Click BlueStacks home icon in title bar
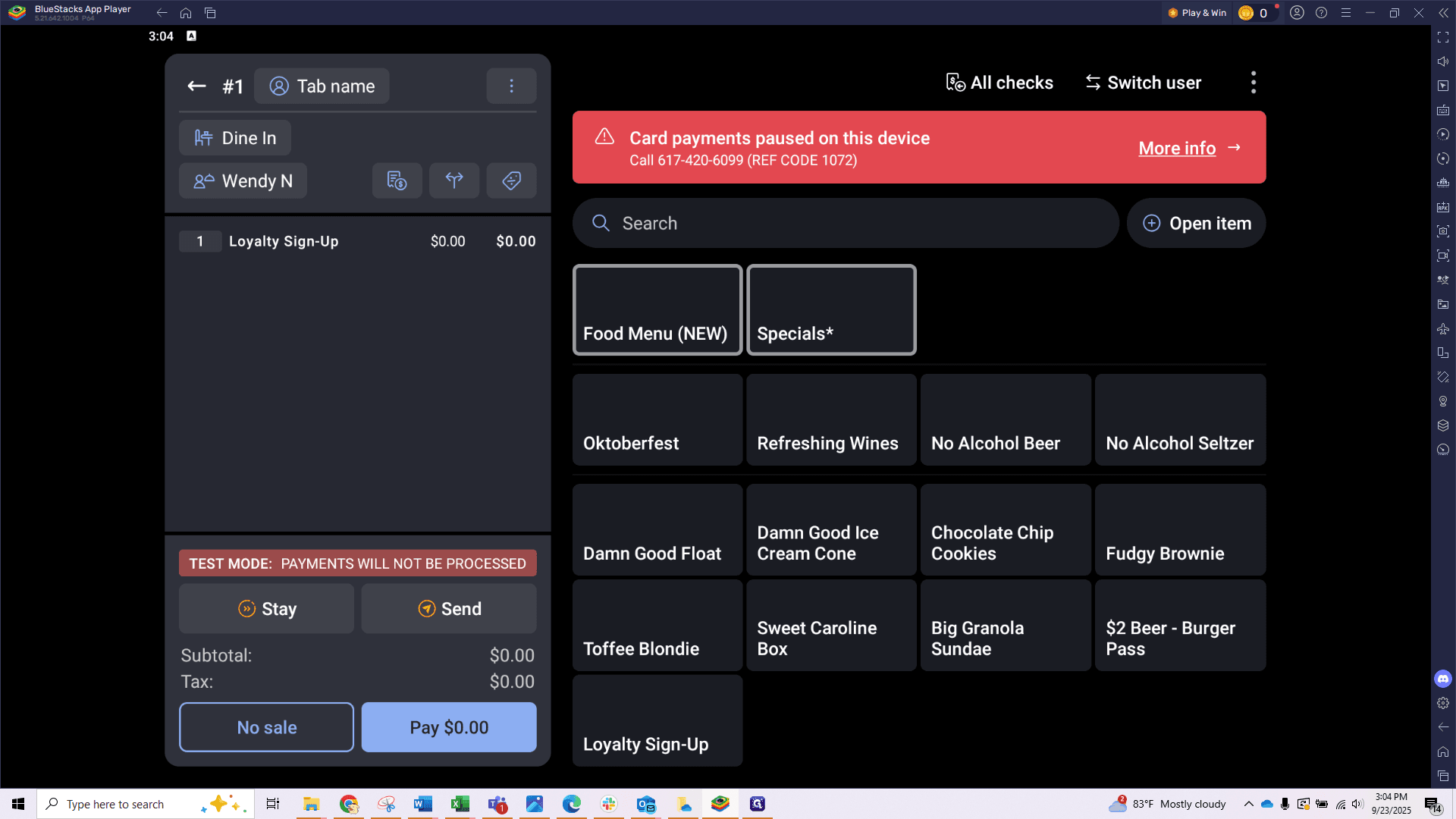Viewport: 1456px width, 819px height. pyautogui.click(x=186, y=13)
